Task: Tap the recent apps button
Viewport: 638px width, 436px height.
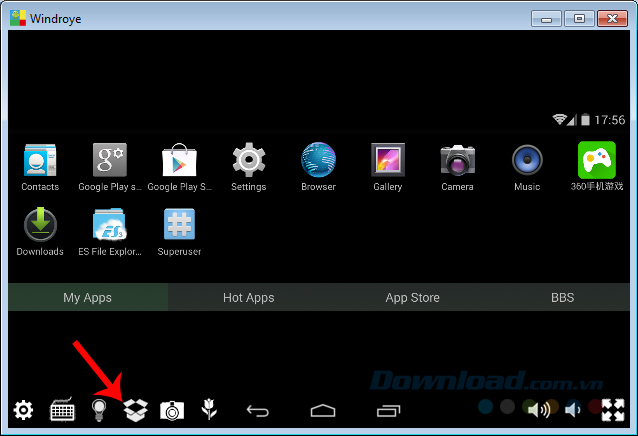Action: click(x=389, y=411)
